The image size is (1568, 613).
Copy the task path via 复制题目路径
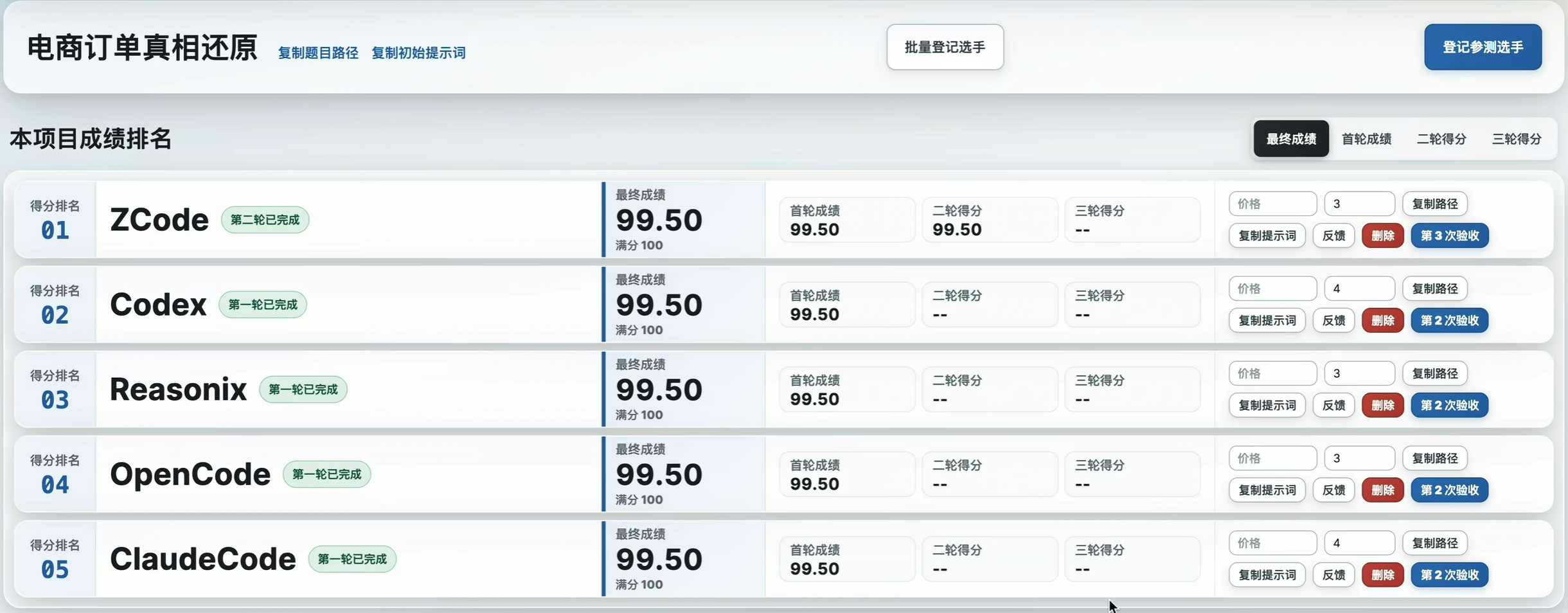(x=318, y=53)
